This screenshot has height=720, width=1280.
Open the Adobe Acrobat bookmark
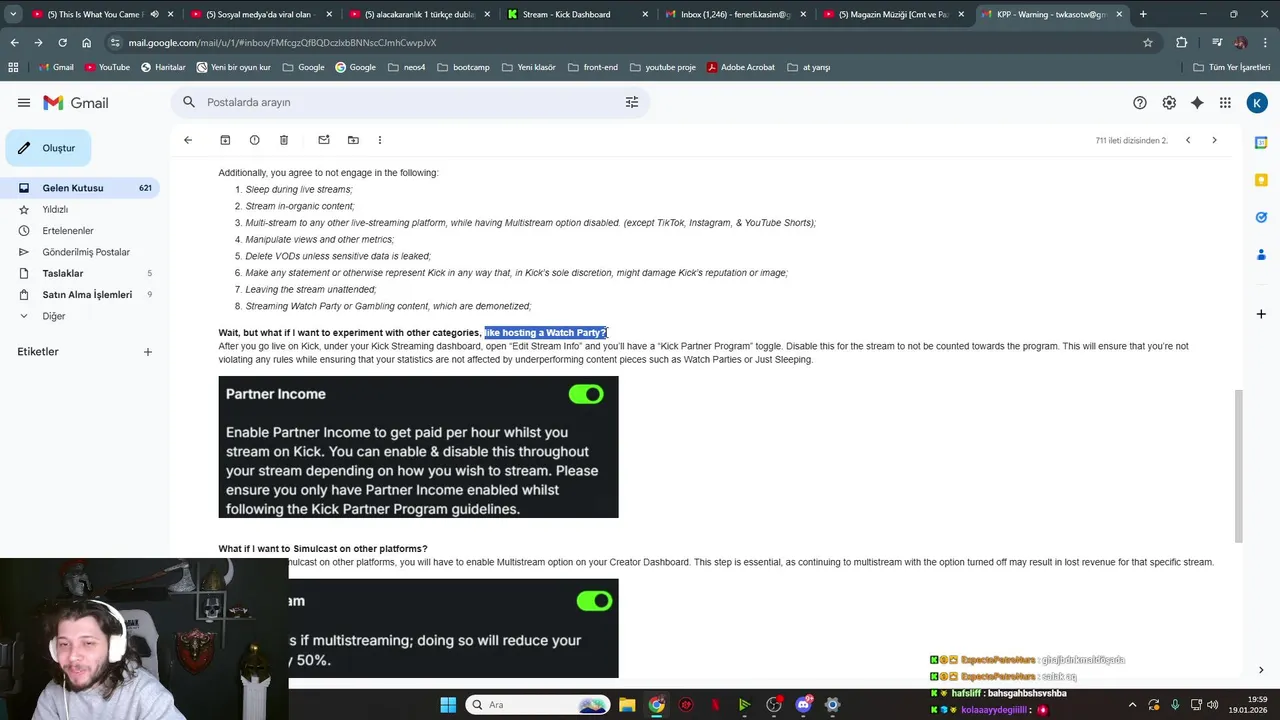pos(740,67)
